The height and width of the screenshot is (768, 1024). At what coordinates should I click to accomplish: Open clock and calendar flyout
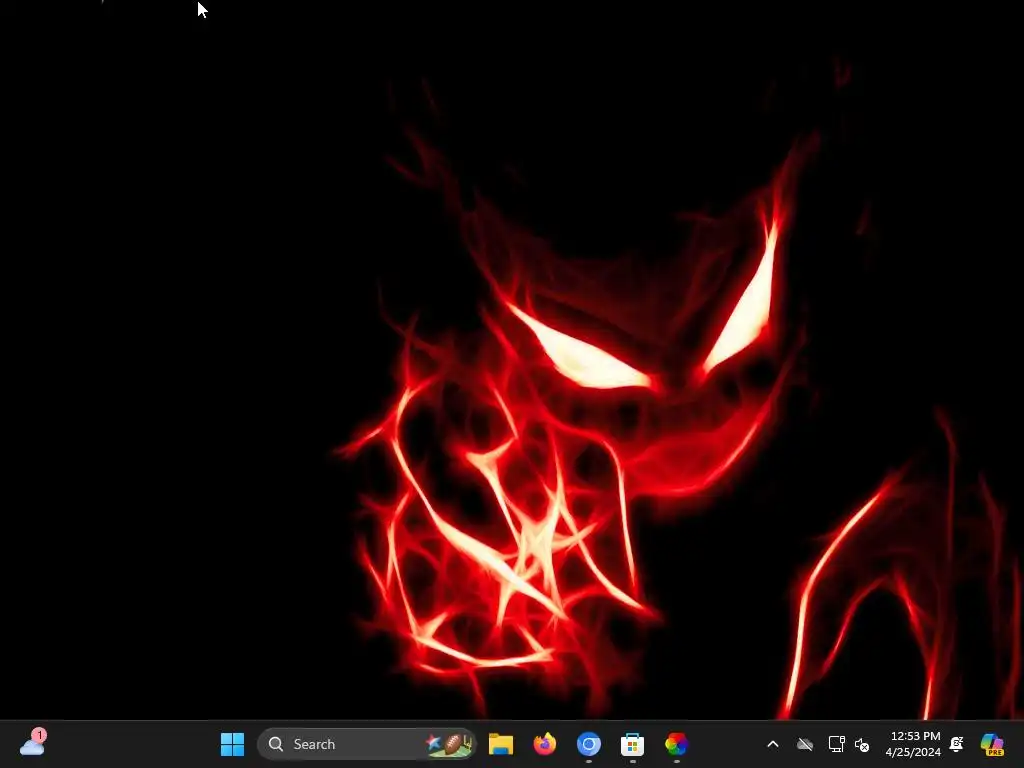tap(914, 744)
